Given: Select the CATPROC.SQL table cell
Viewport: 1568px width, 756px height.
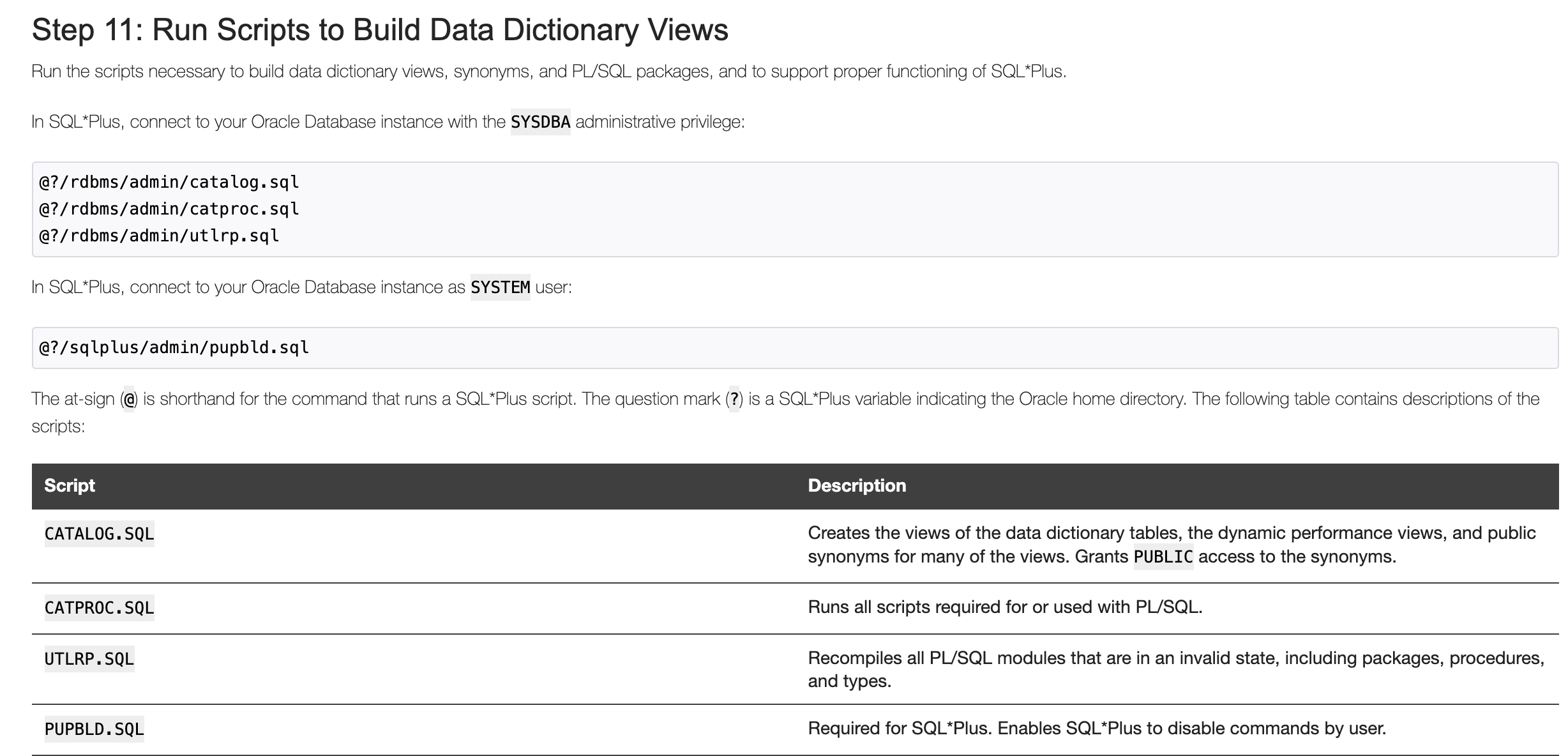Looking at the screenshot, I should point(99,608).
